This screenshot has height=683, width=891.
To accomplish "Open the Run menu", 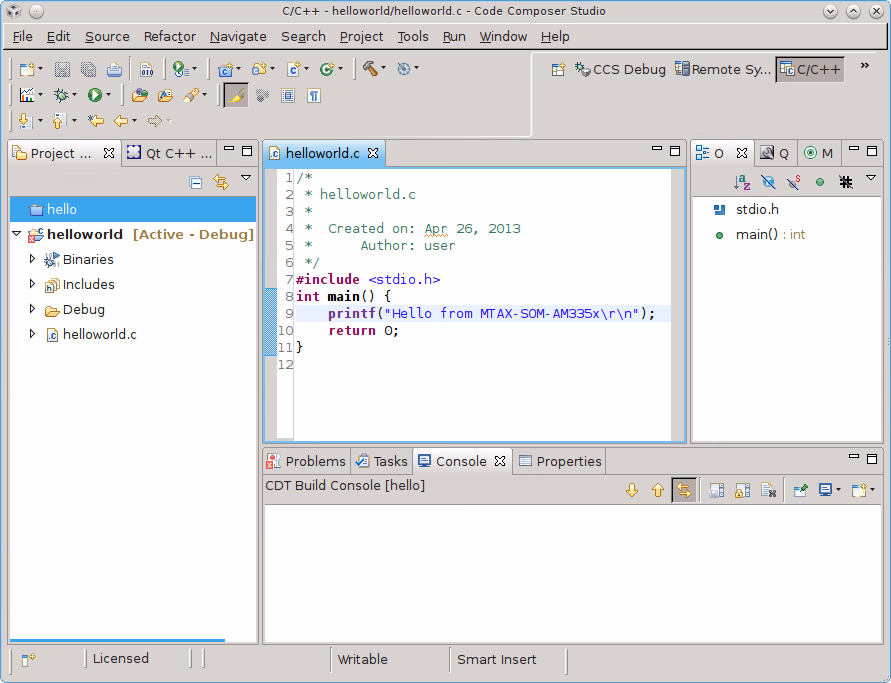I will [x=454, y=37].
